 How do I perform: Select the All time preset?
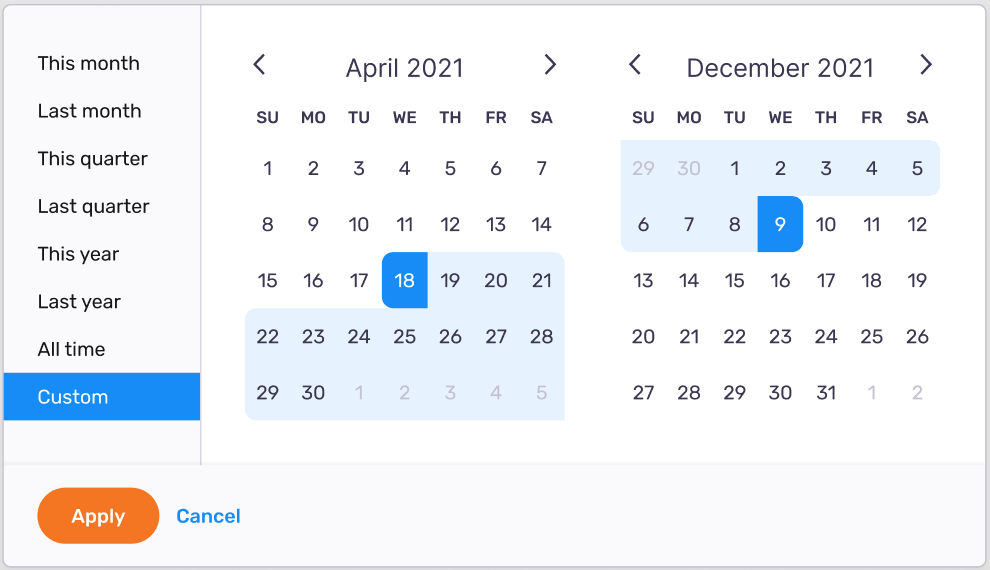[71, 350]
